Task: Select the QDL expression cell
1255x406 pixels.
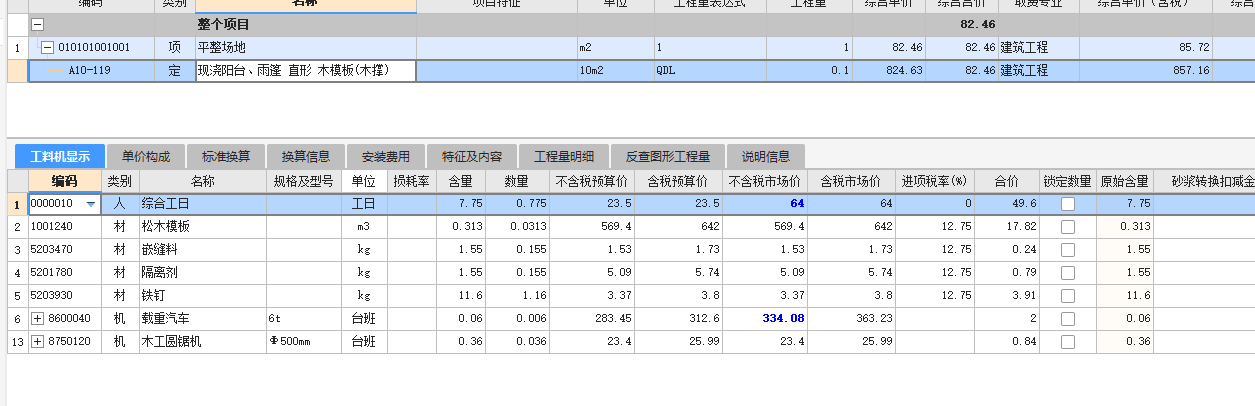Action: pyautogui.click(x=710, y=70)
